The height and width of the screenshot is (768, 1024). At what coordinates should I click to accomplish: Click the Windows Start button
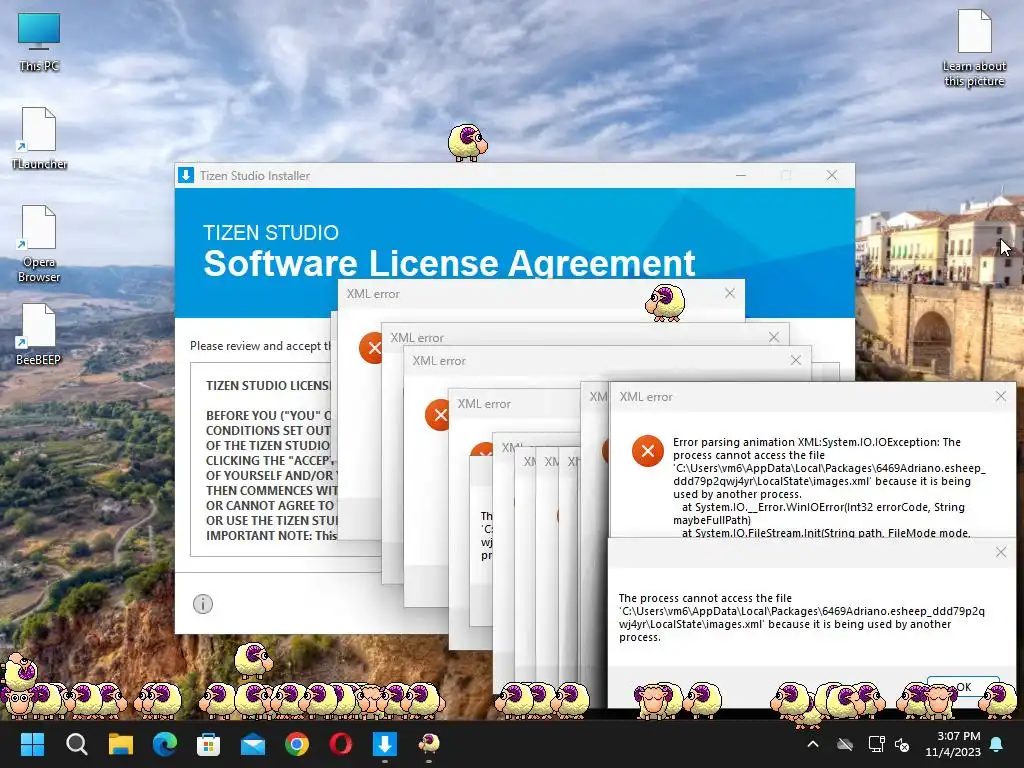click(32, 744)
